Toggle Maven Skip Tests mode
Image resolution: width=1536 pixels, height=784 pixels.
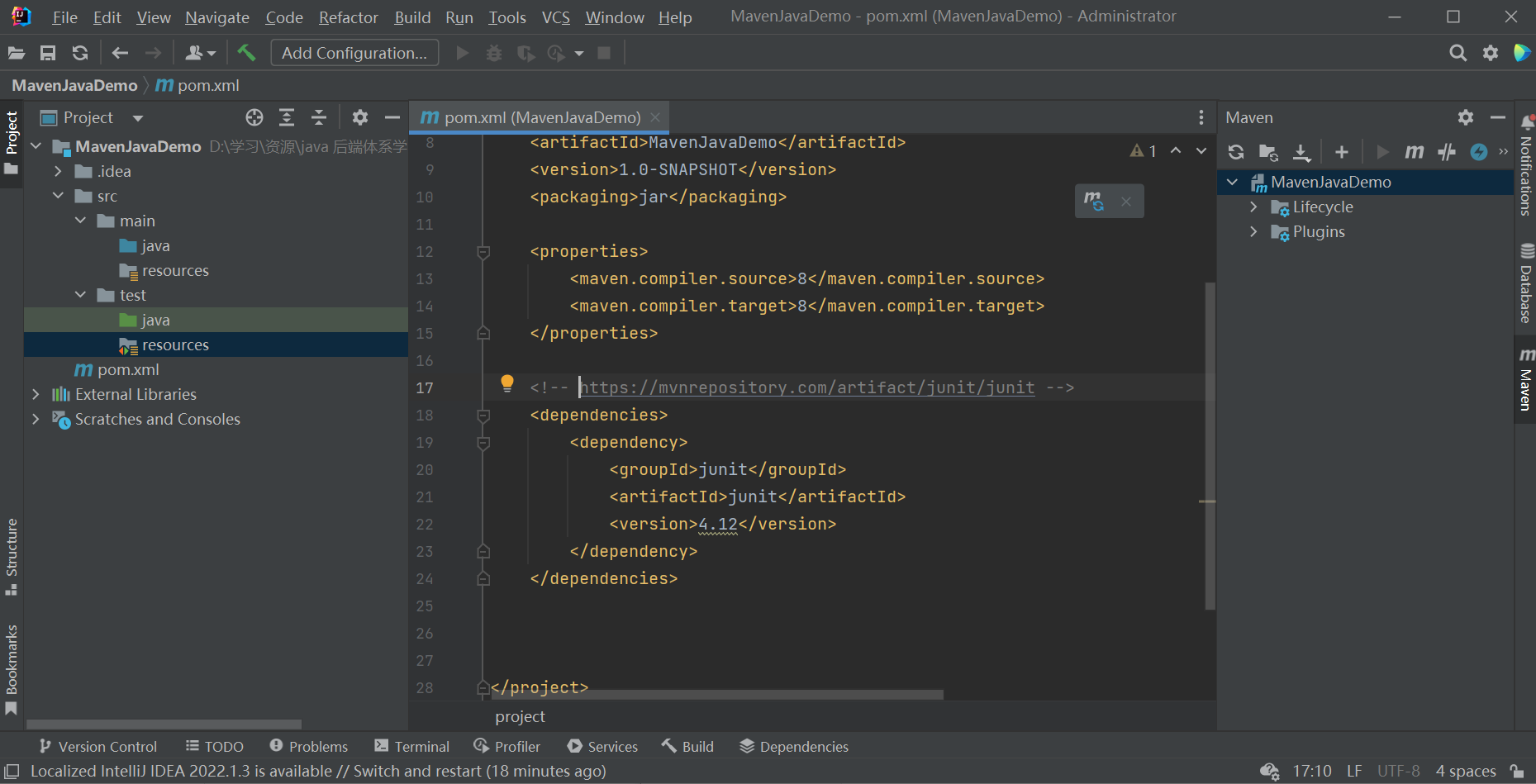1479,152
